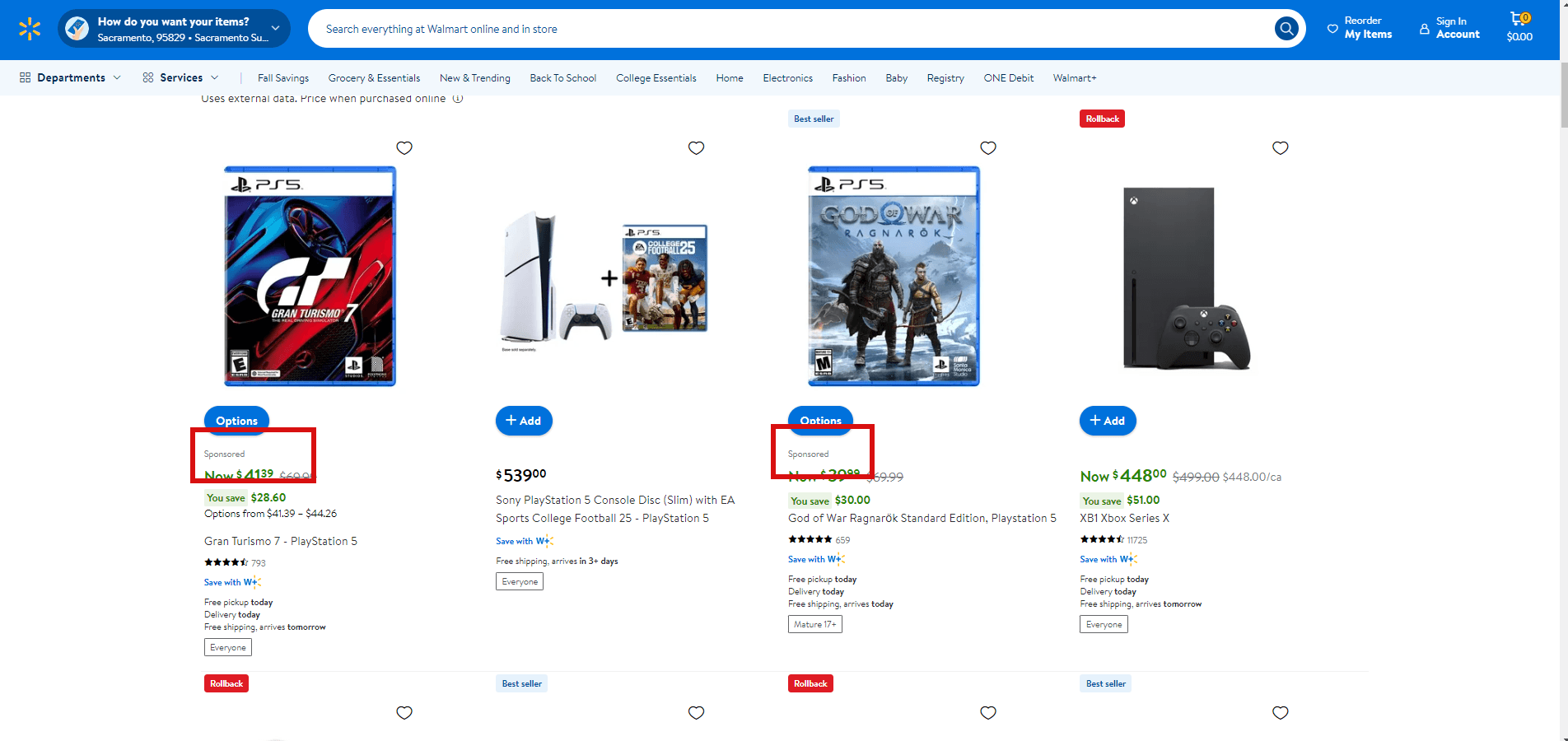
Task: Click God of War Ragnarök cover image
Action: (x=894, y=276)
